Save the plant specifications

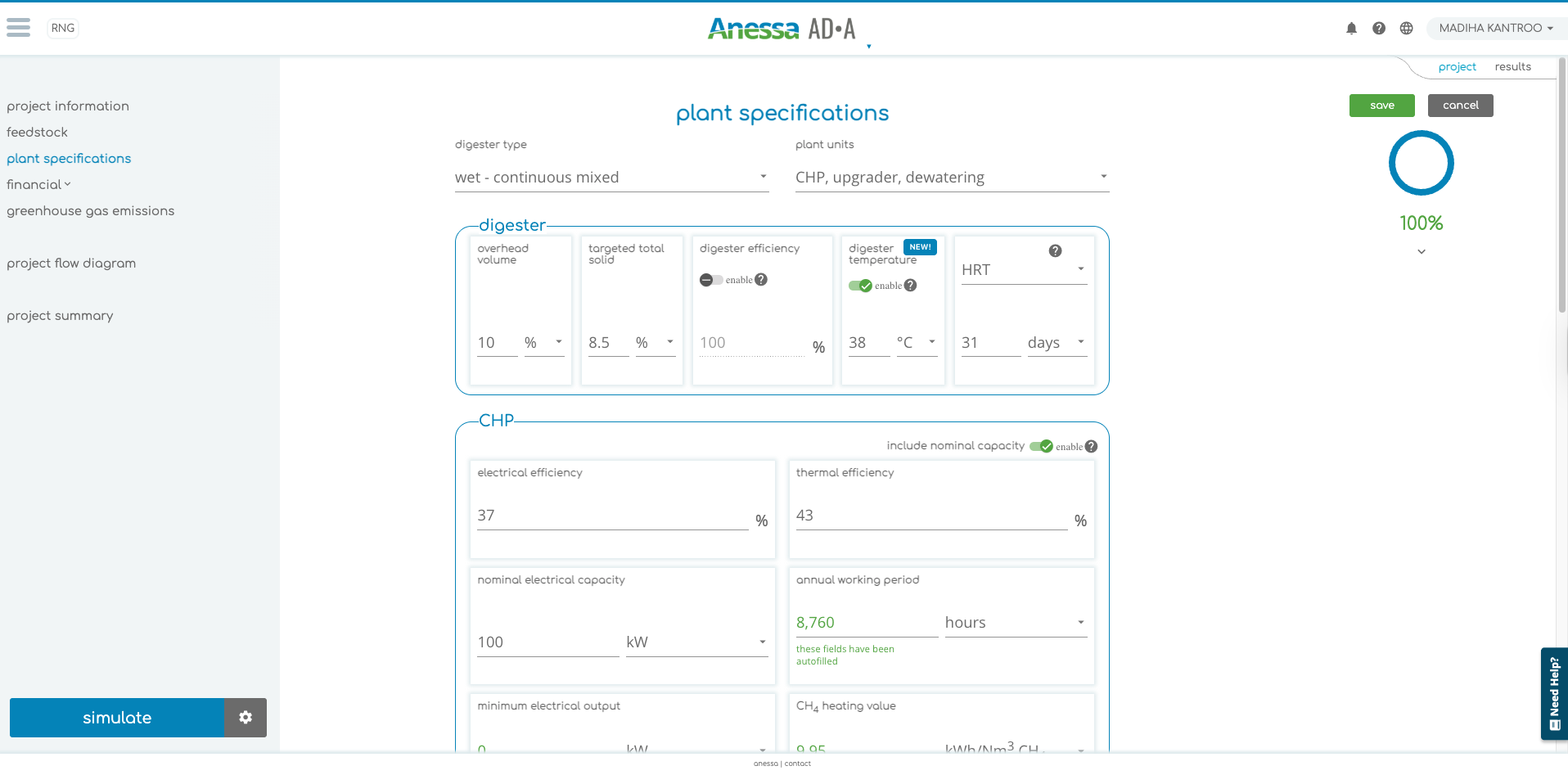[1381, 106]
